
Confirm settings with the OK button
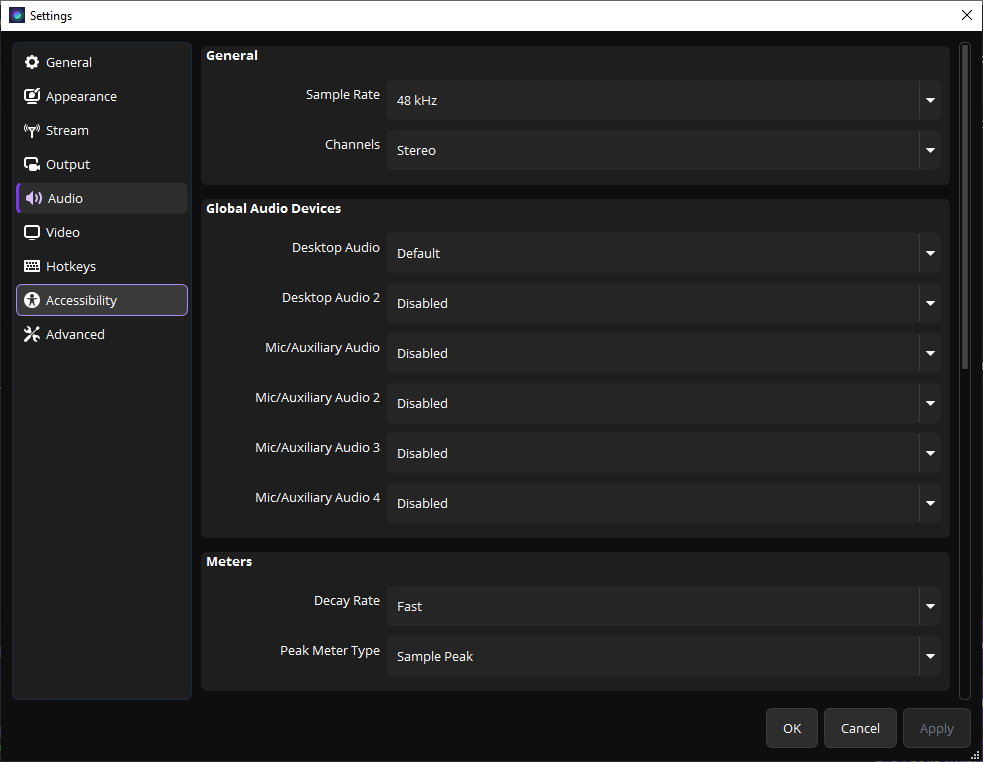792,728
